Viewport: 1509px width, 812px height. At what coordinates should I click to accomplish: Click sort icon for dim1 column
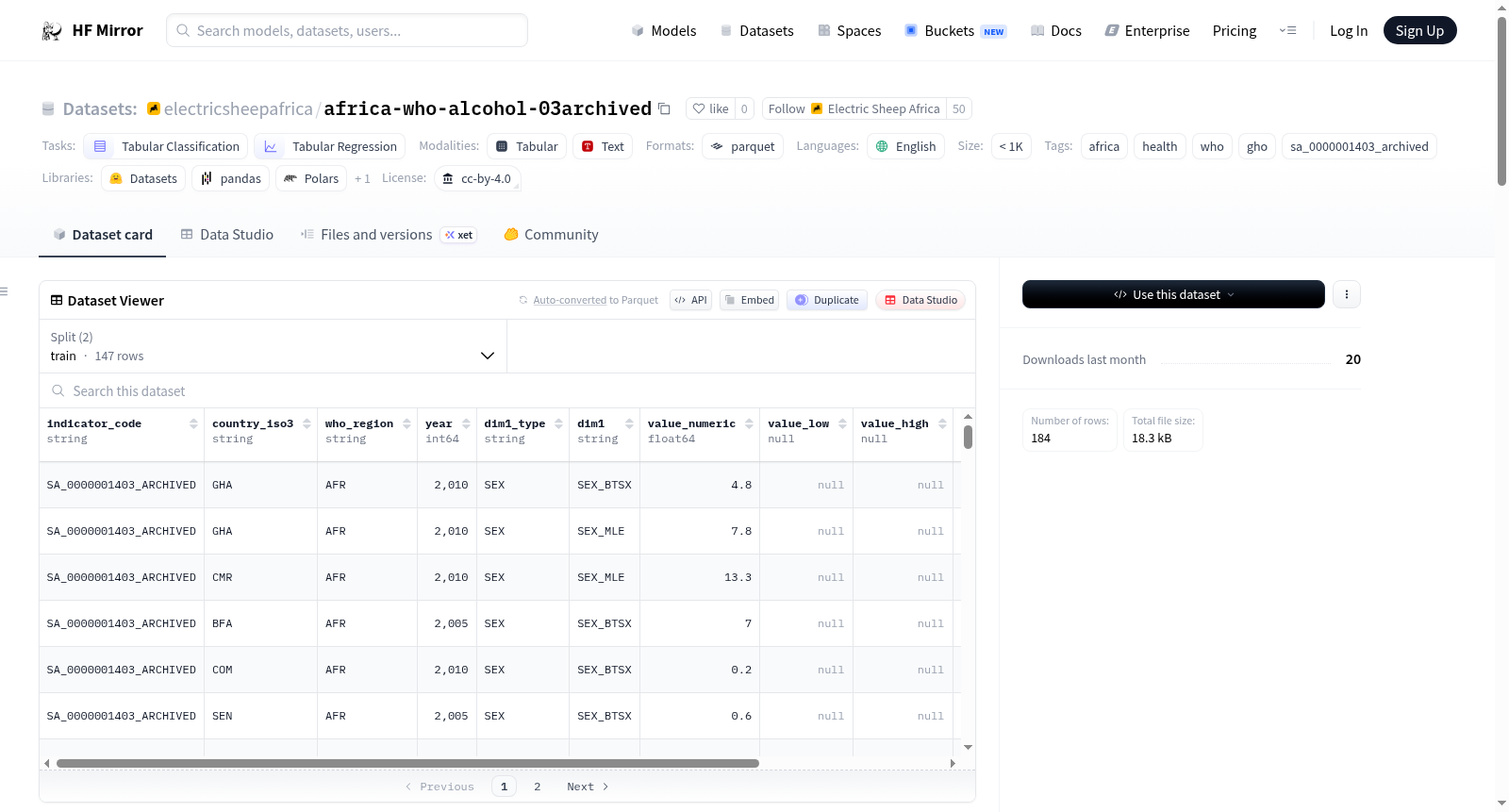click(629, 423)
